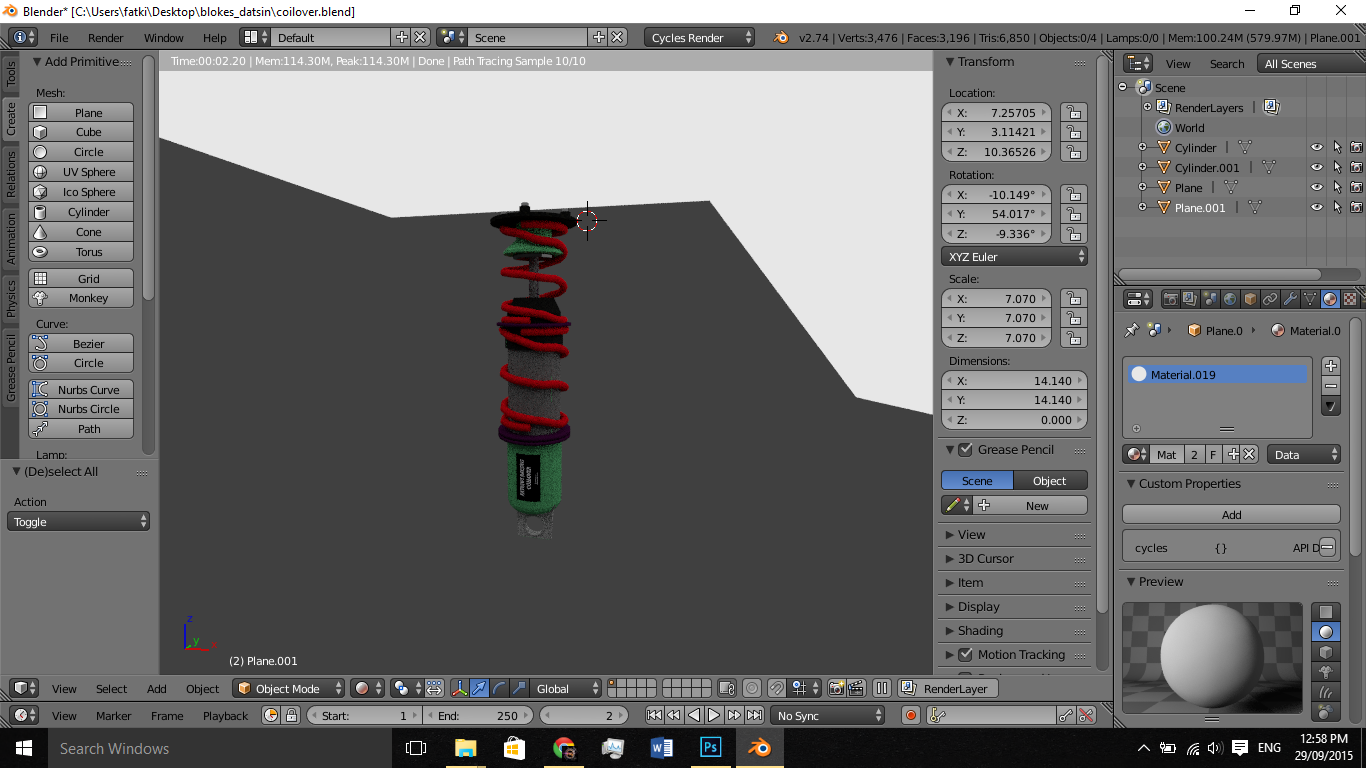Expand the Shading panel
1366x768 pixels.
[980, 631]
